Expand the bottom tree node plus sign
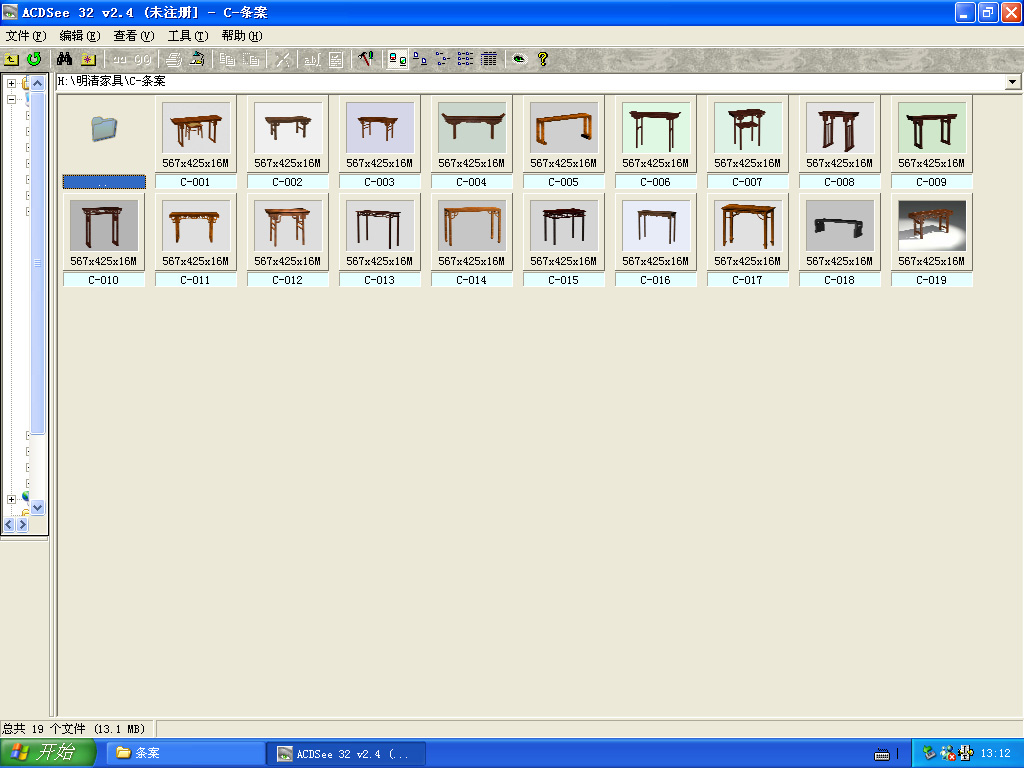 click(x=11, y=499)
